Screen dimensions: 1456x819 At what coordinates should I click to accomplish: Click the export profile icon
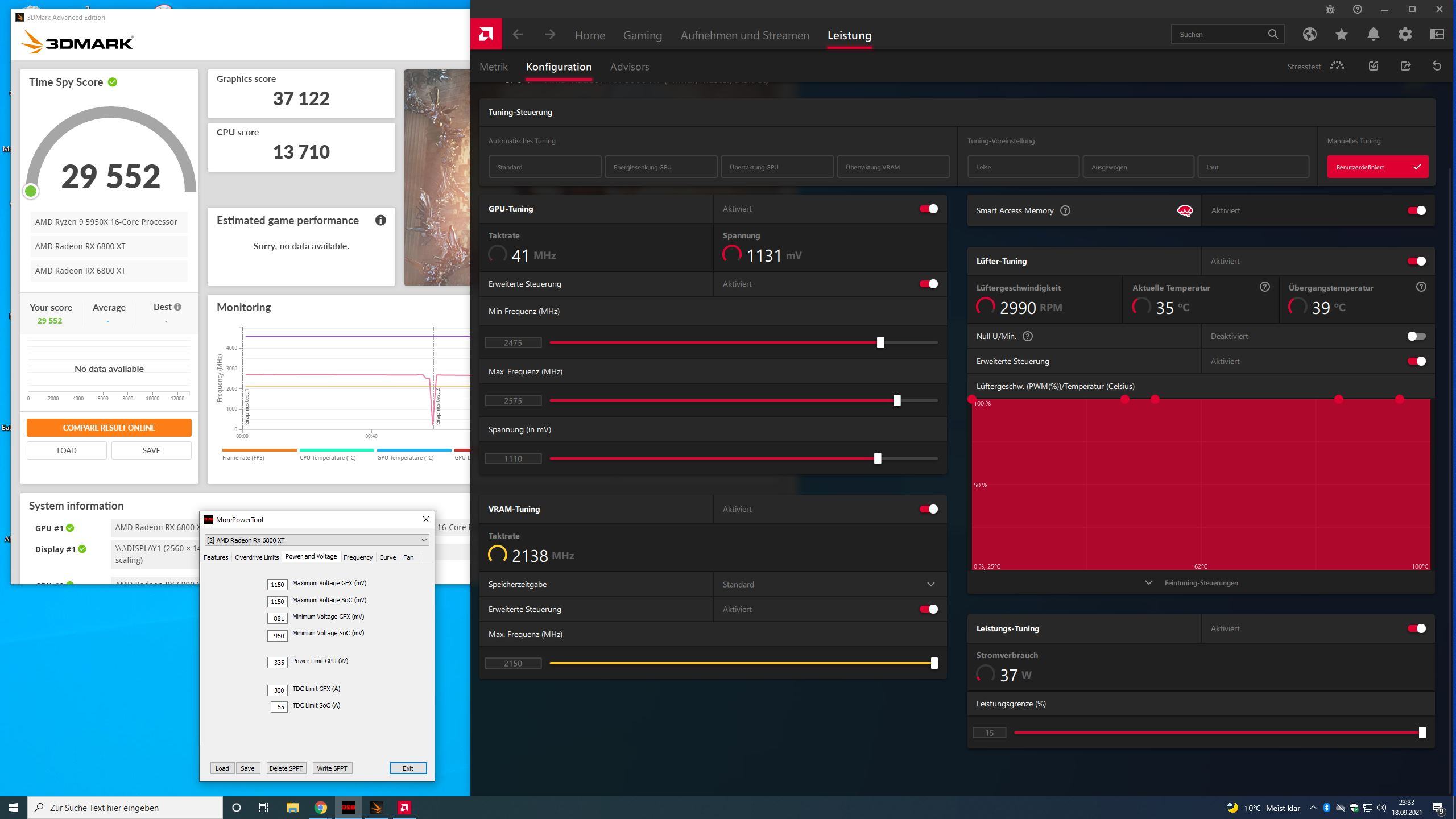click(1405, 66)
